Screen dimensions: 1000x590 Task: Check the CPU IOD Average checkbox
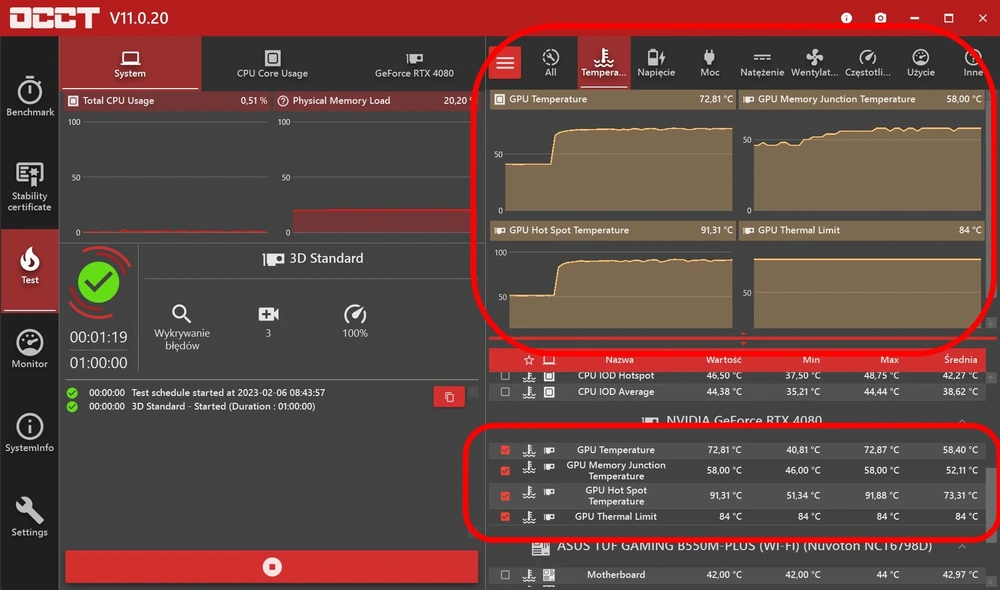coord(505,392)
